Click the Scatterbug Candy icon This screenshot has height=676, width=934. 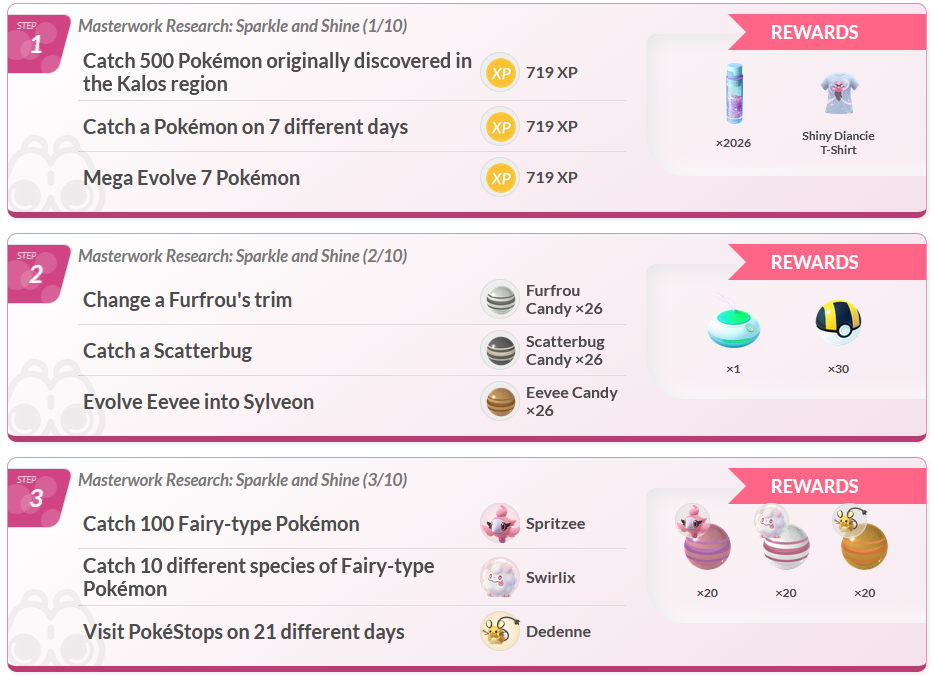pos(500,350)
